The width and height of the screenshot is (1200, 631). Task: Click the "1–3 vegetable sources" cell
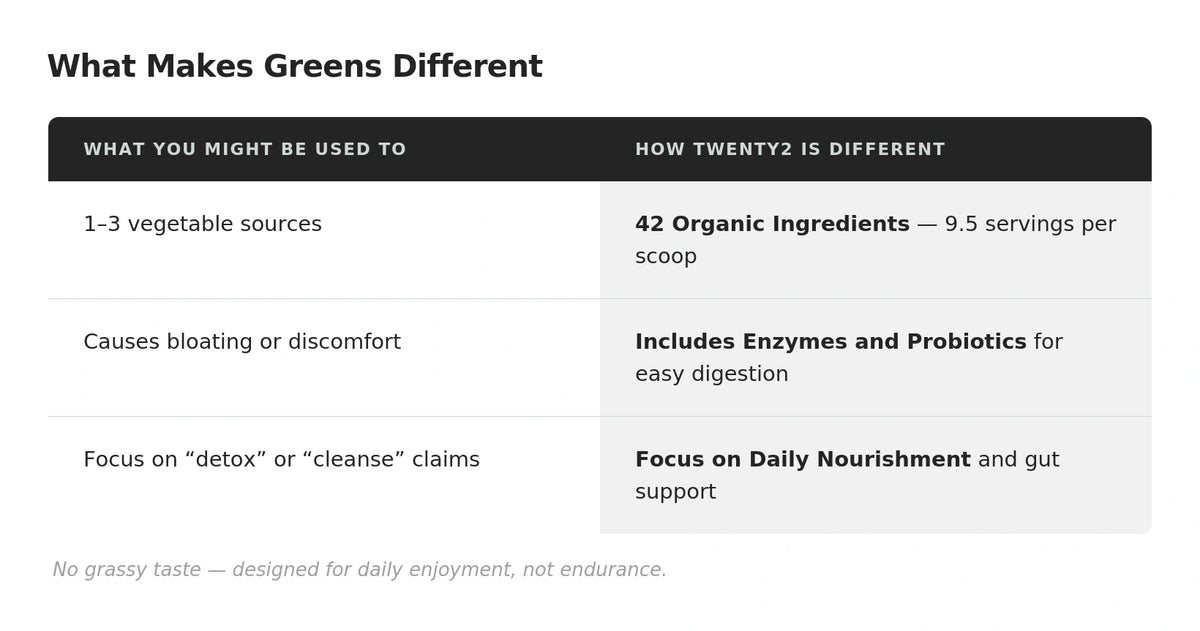202,225
